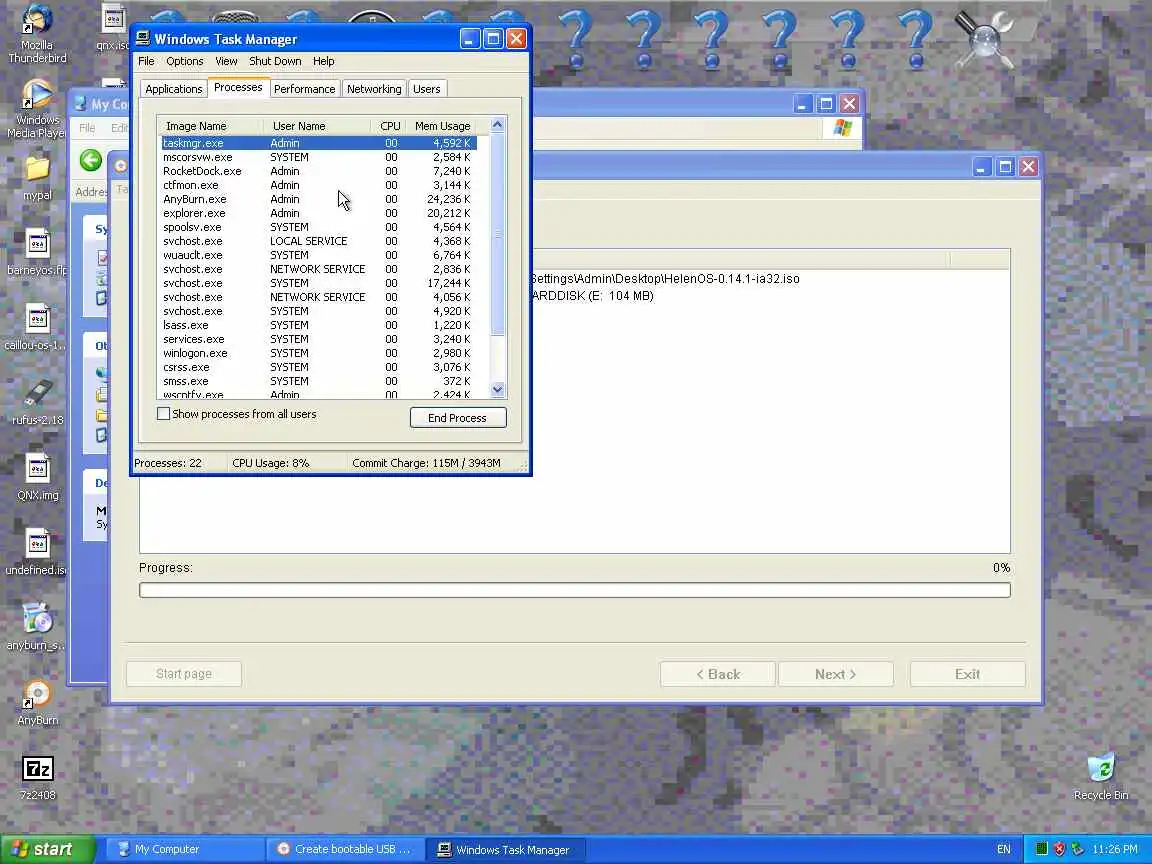Select the explorer.exe process row
This screenshot has height=864, width=1152.
(319, 213)
